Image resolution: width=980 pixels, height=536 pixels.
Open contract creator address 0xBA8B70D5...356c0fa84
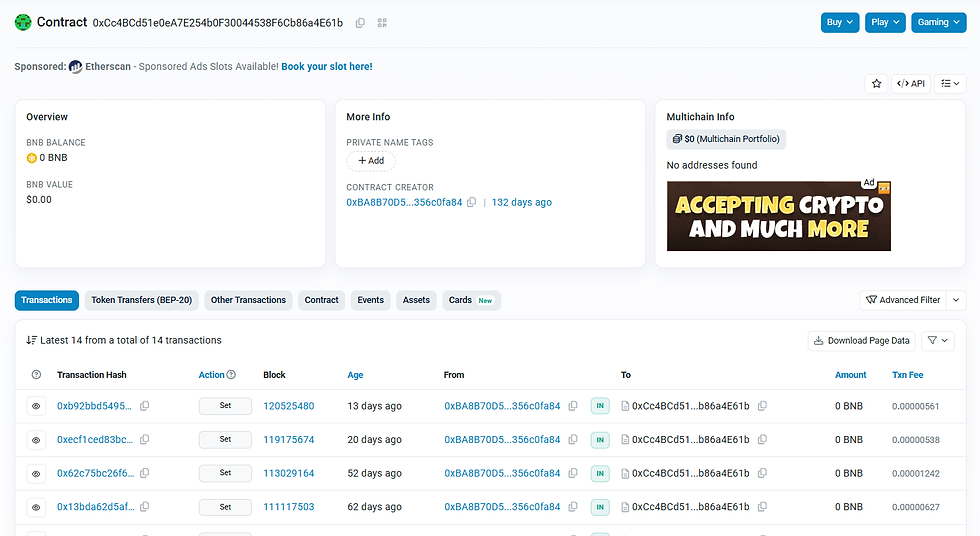(404, 202)
